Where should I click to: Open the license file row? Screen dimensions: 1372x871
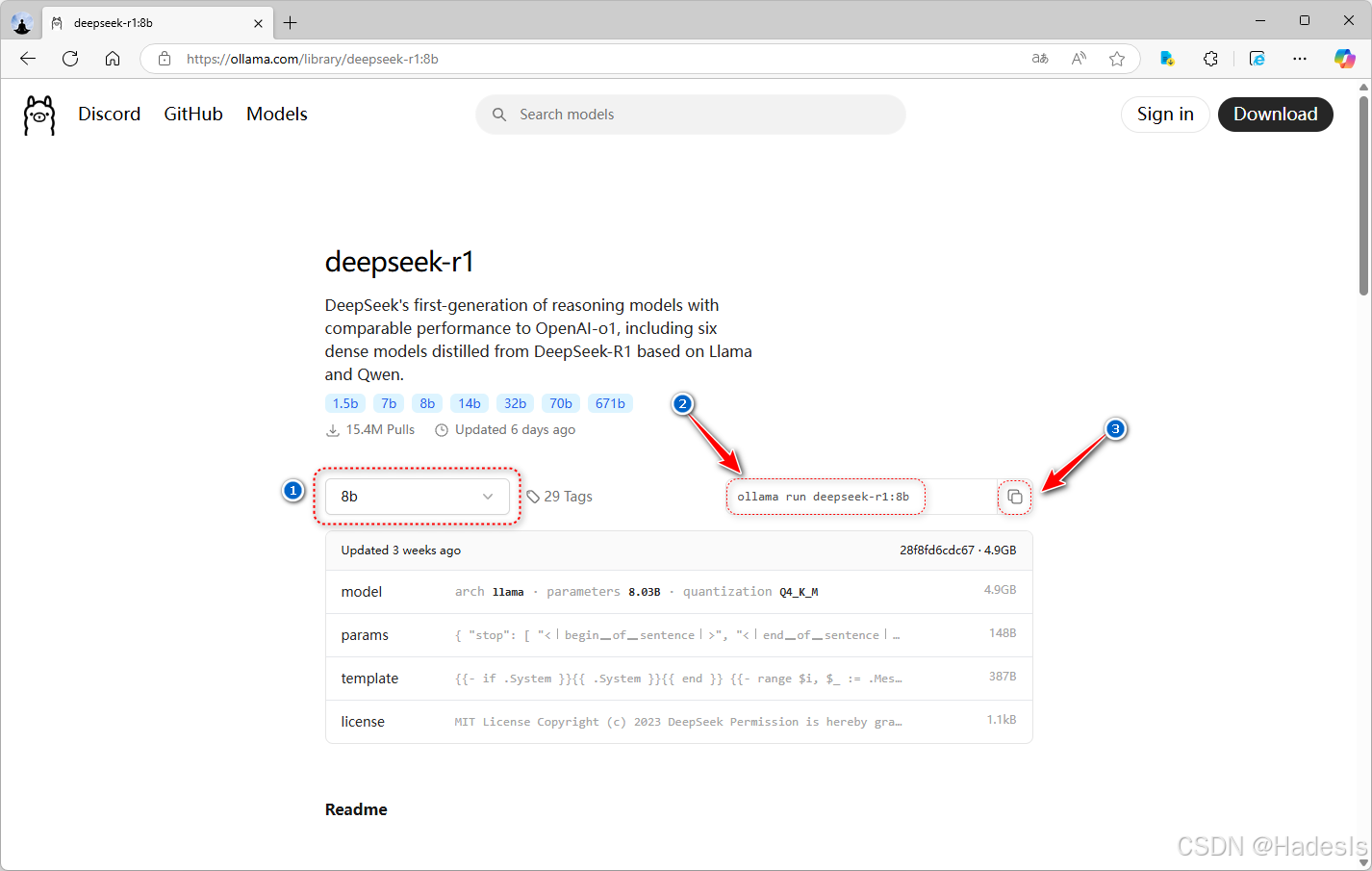click(x=679, y=722)
